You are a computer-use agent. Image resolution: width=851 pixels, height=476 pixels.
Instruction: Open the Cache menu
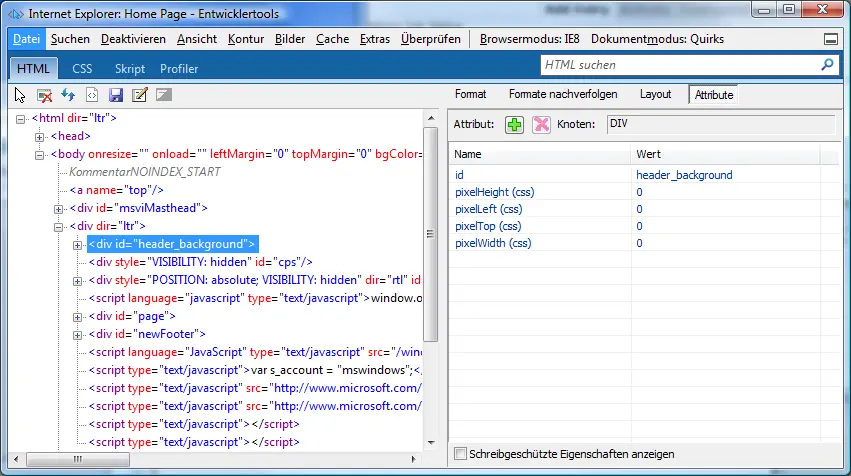pos(332,39)
